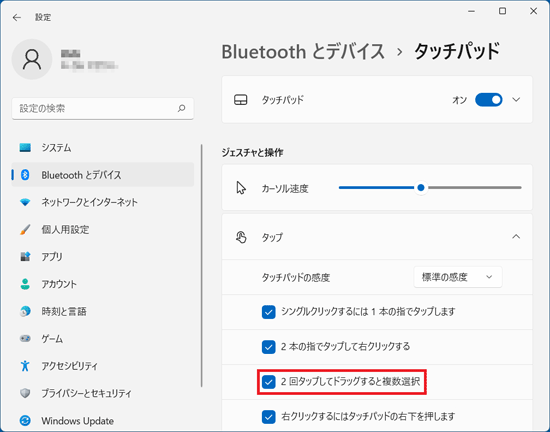Click the back arrow icon
The width and height of the screenshot is (550, 432).
click(x=16, y=18)
